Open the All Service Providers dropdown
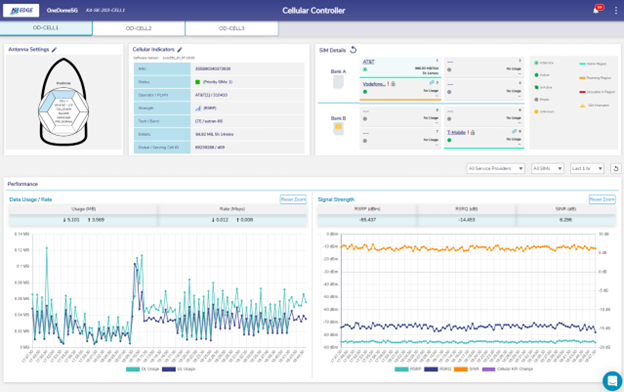The width and height of the screenshot is (624, 392). 495,168
